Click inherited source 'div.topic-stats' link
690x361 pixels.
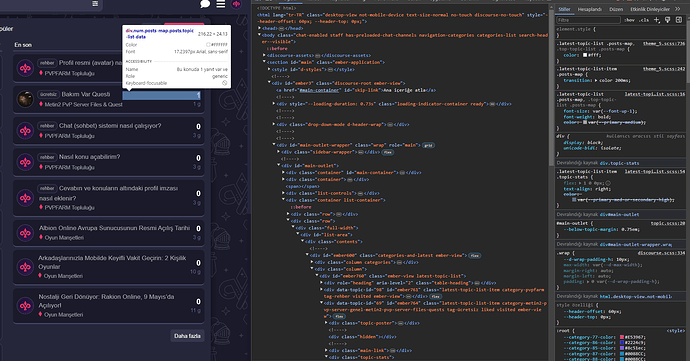[x=619, y=163]
